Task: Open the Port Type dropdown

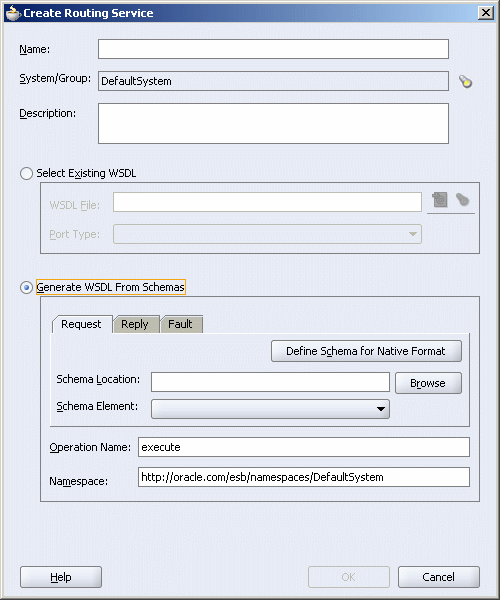Action: coord(267,234)
